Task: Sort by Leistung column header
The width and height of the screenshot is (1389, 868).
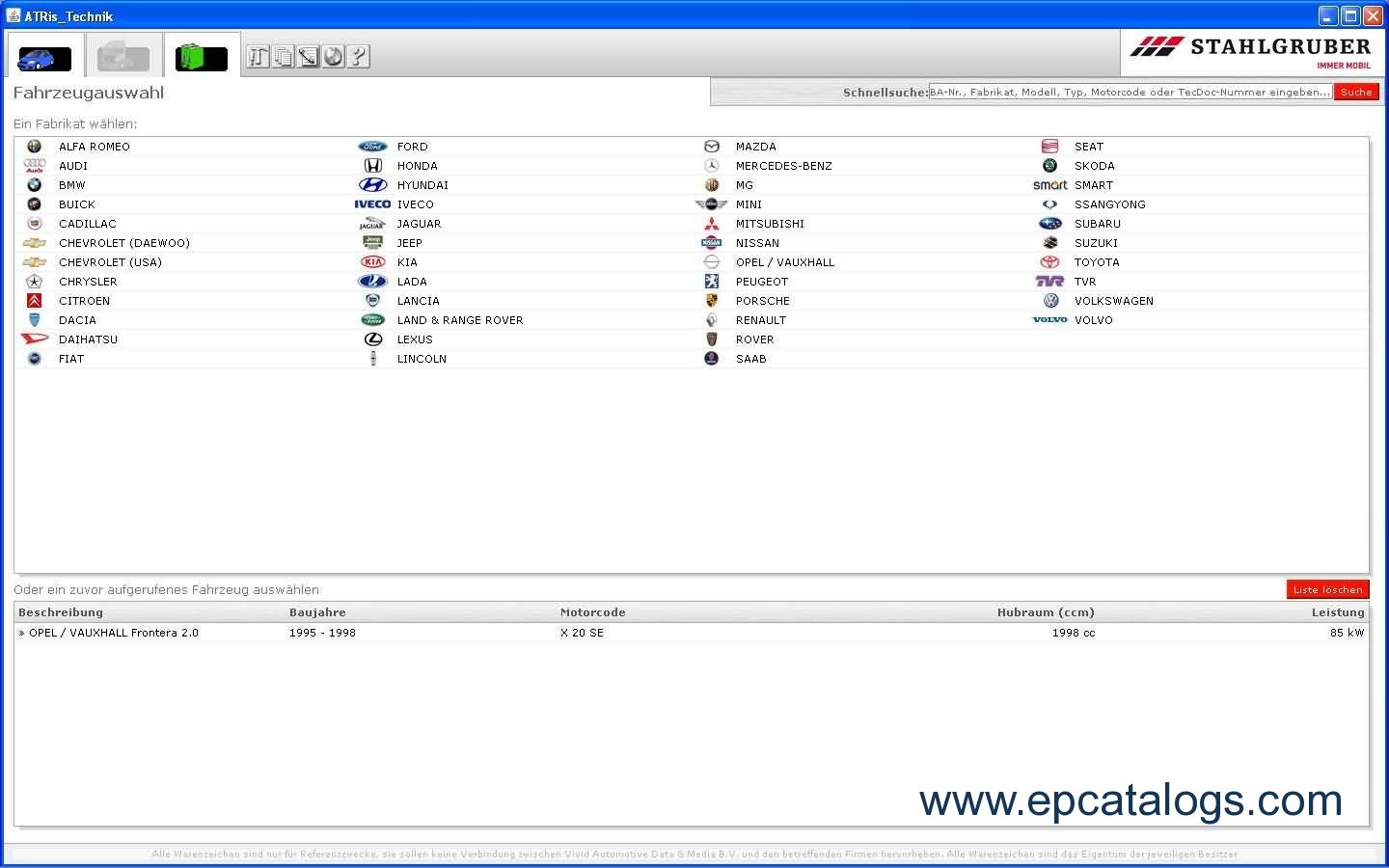Action: click(1338, 612)
